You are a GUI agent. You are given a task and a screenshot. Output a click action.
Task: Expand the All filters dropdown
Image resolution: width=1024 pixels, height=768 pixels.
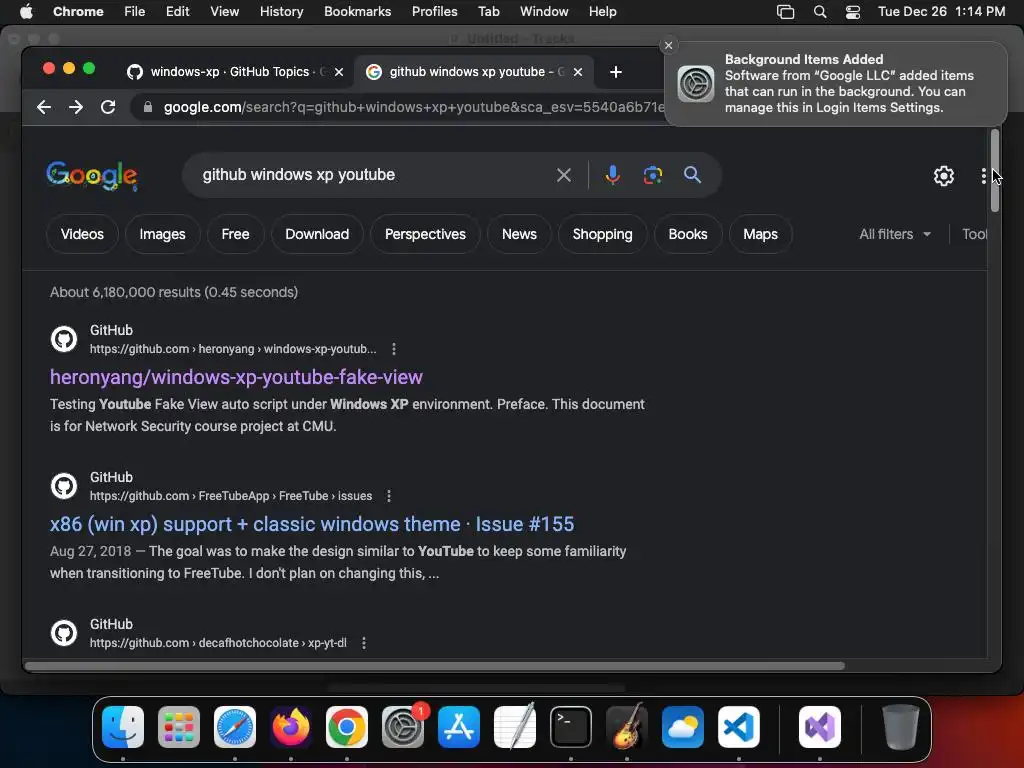[895, 234]
